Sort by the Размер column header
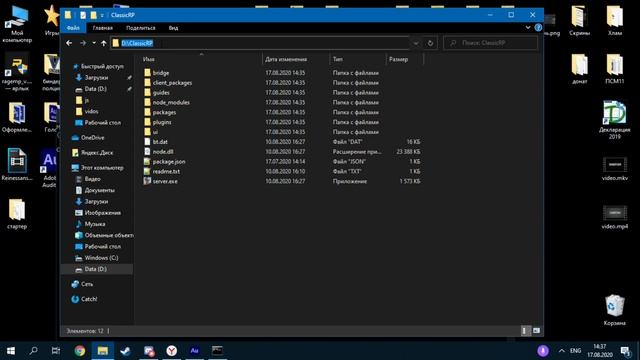640x360 pixels. coord(398,59)
